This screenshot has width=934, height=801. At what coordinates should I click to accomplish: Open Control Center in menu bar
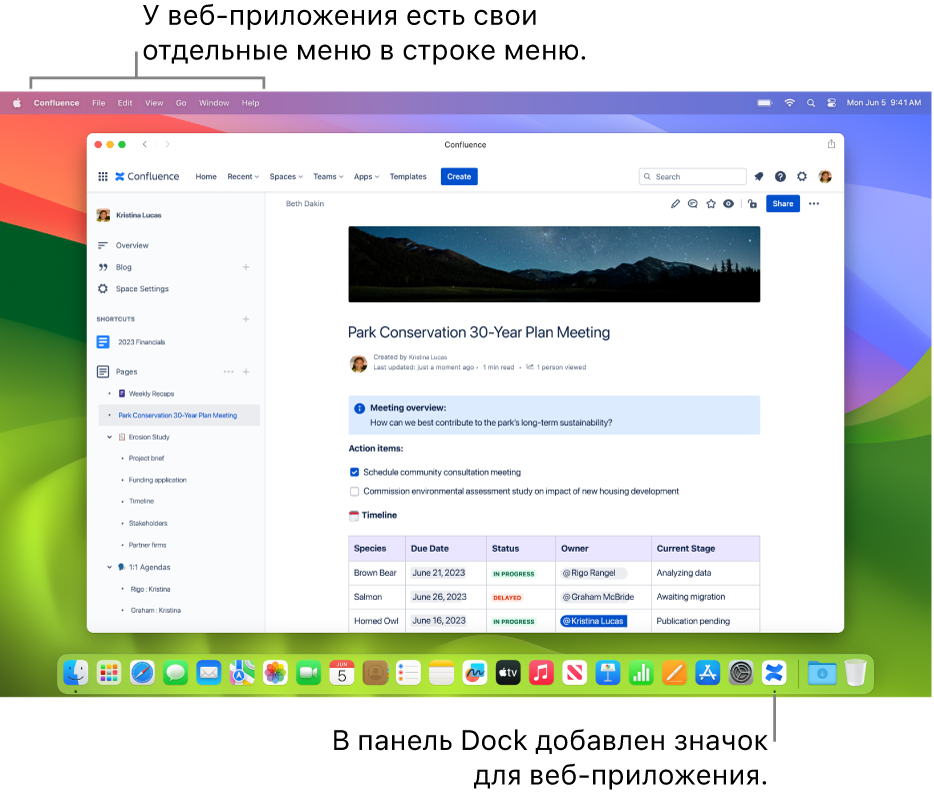[x=832, y=103]
